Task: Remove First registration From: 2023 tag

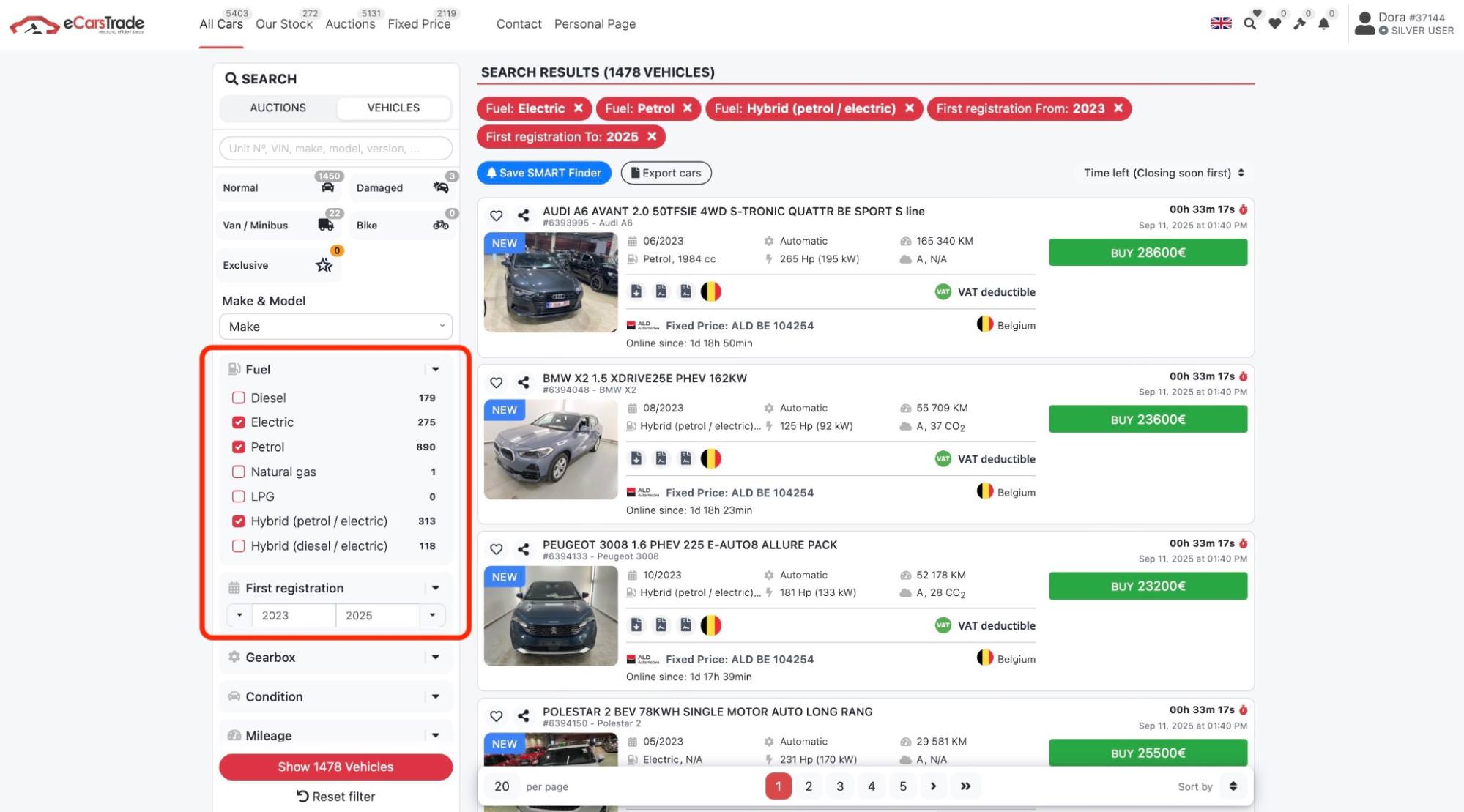Action: point(1118,108)
